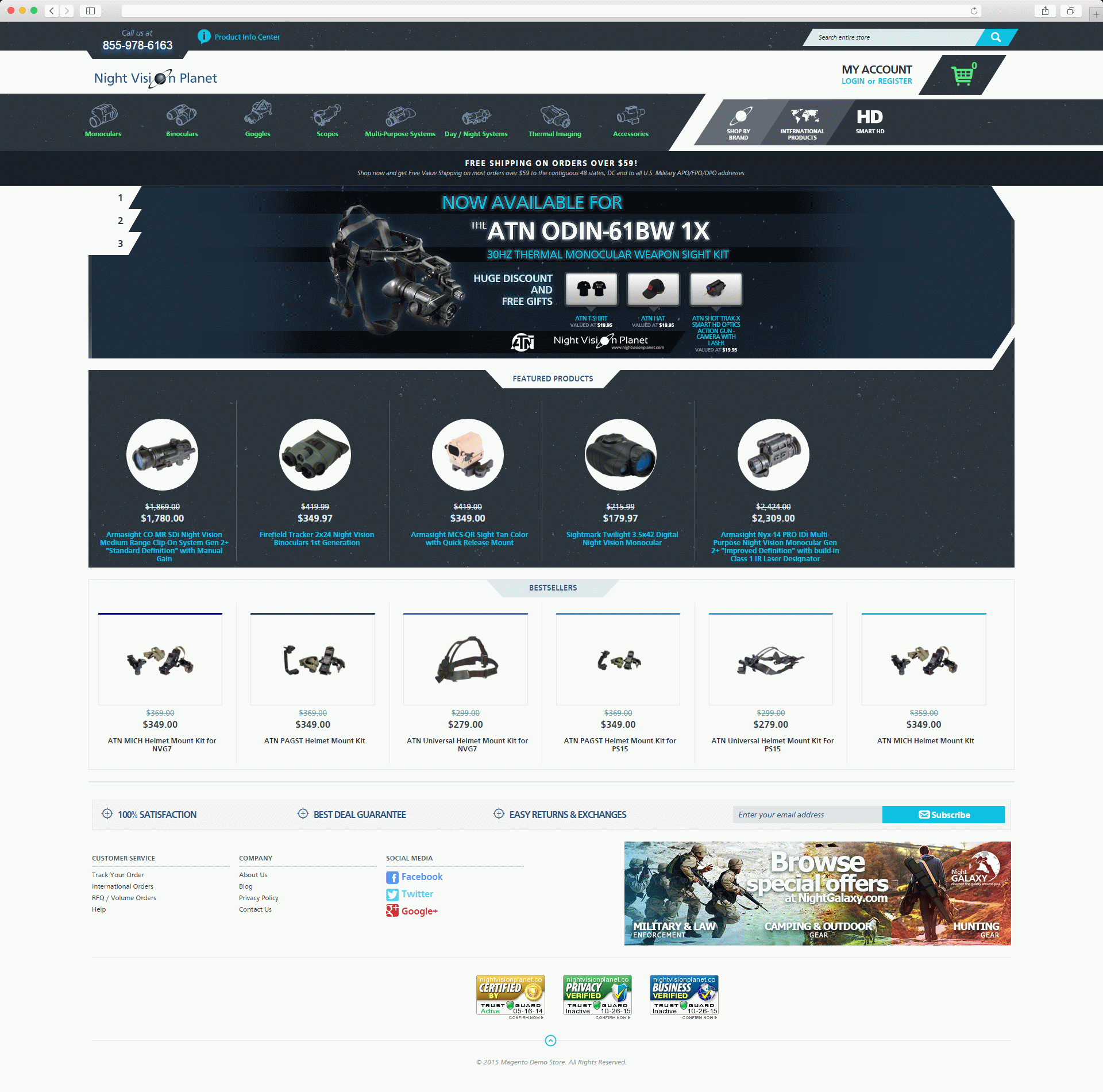Open the Accessories category icon
This screenshot has height=1092, width=1103.
coord(631,115)
